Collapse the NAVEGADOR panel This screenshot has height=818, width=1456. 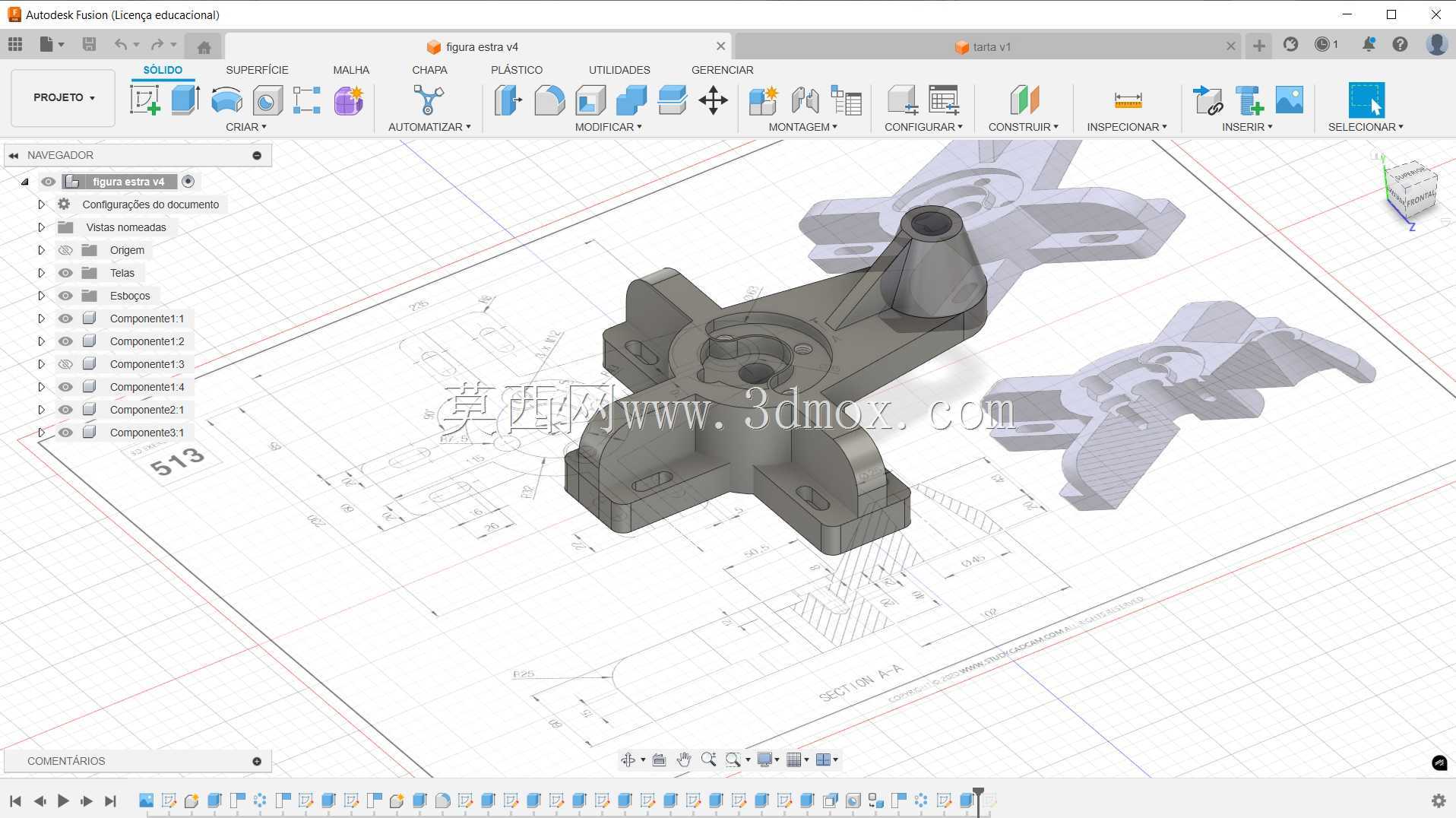point(13,155)
